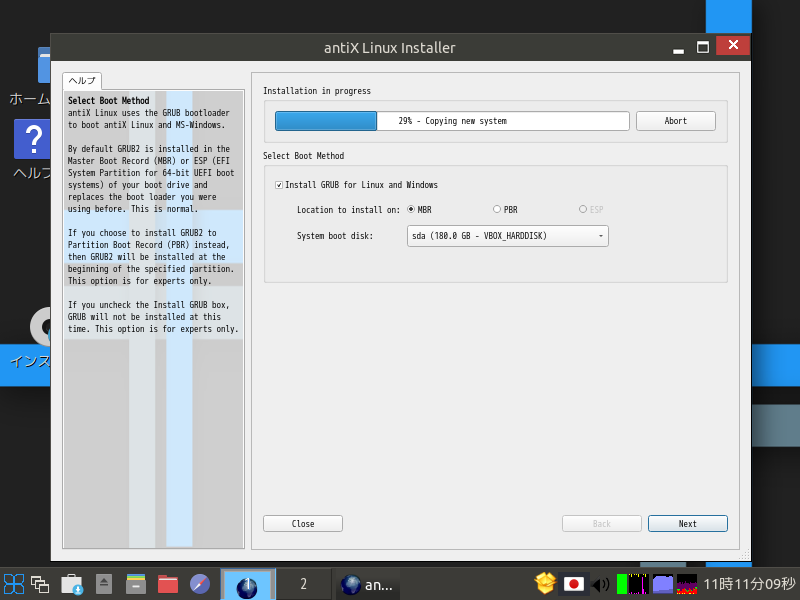
Task: Select the ESP radio button
Action: coord(591,209)
